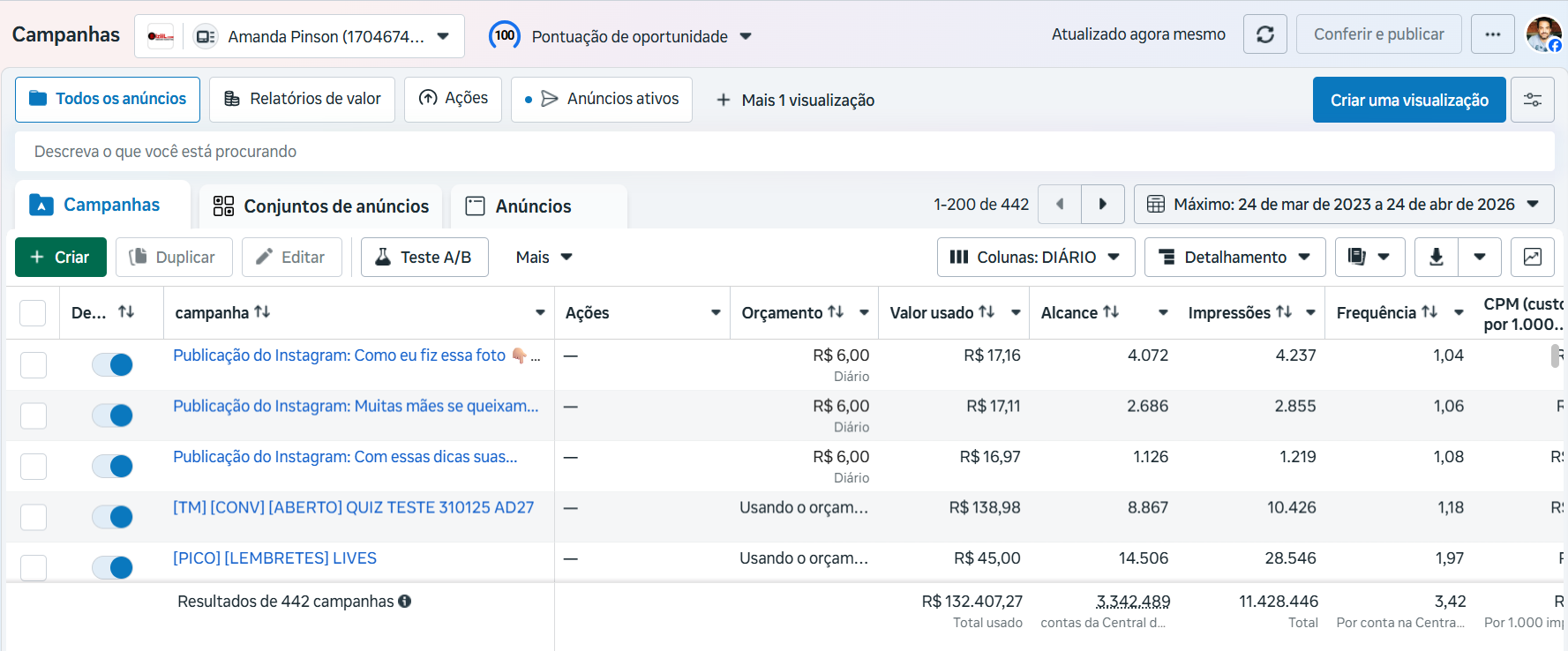The width and height of the screenshot is (1568, 651).
Task: Sort by Valor usado column arrows
Action: (x=987, y=311)
